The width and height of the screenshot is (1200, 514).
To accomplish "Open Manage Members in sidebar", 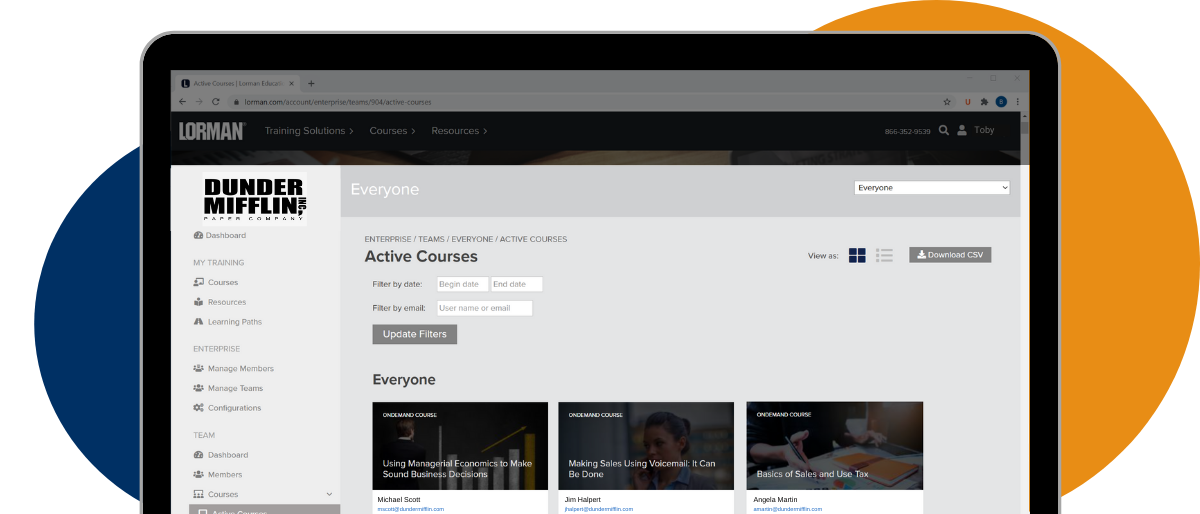I will coord(240,369).
